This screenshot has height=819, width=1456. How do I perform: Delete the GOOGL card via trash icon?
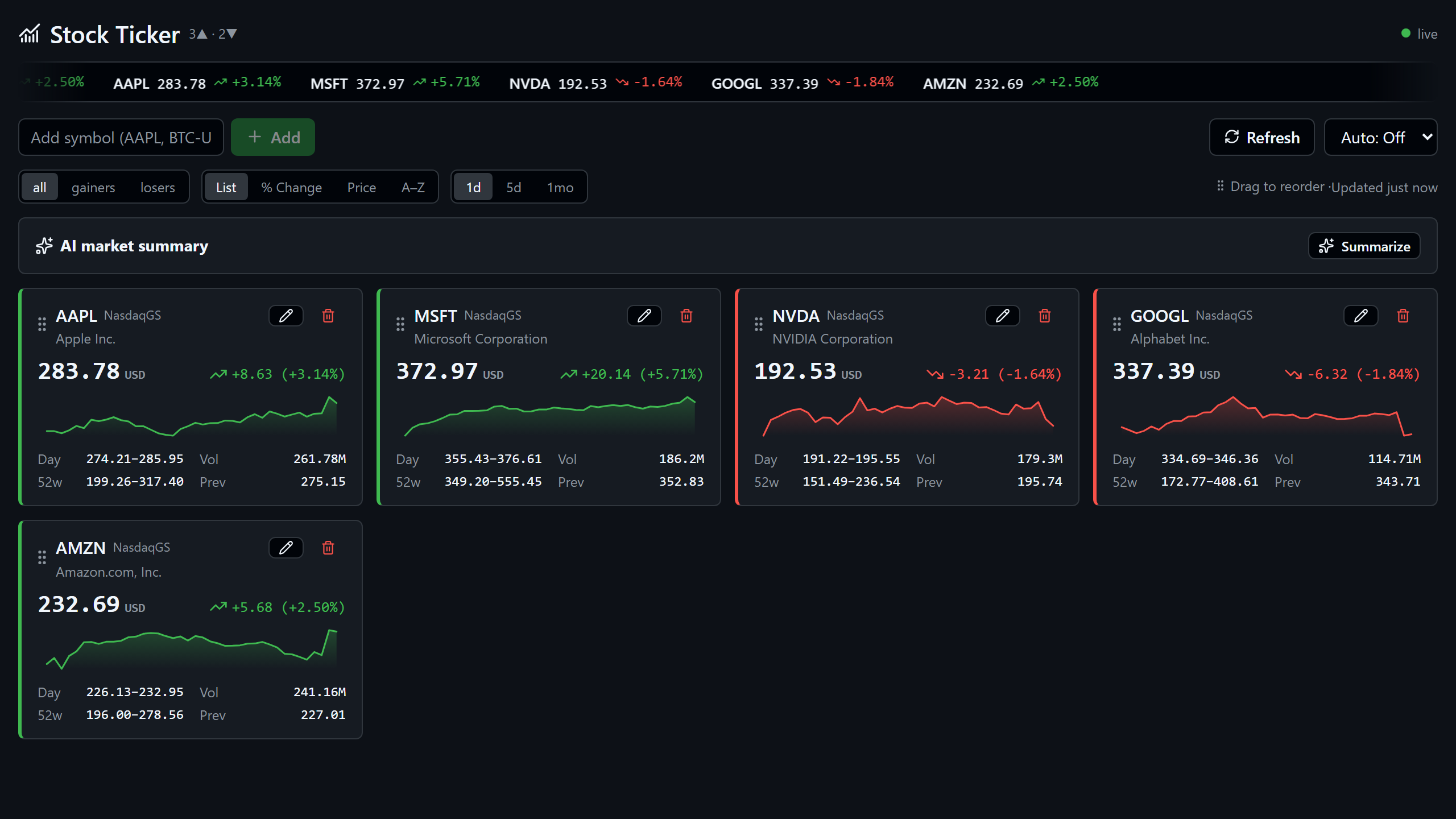pyautogui.click(x=1403, y=316)
